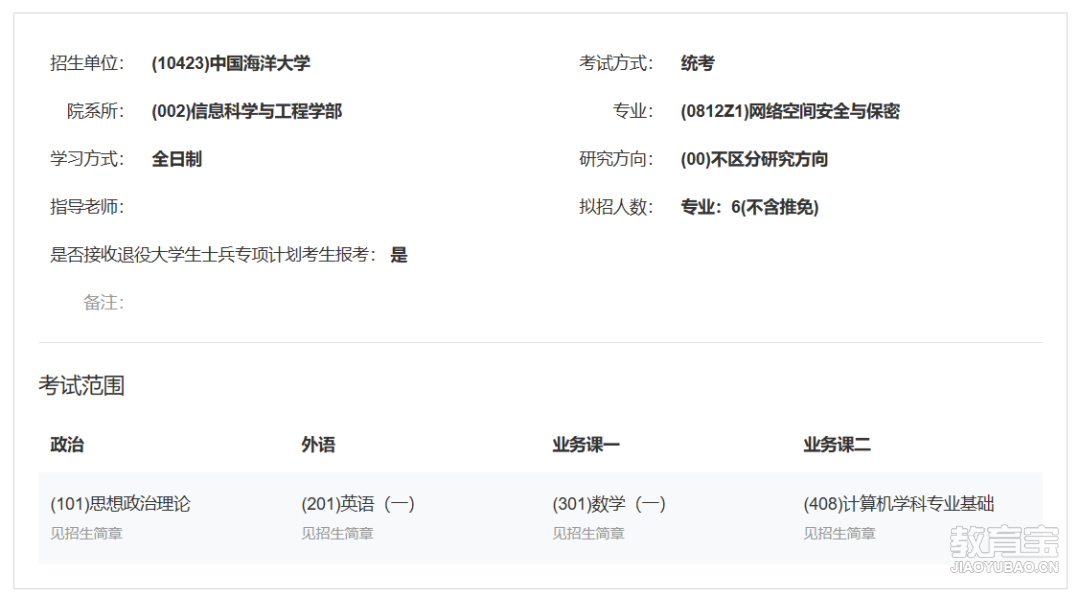Image resolution: width=1080 pixels, height=596 pixels.
Task: Select the (408)计算机学科专业基础 cell
Action: coord(899,504)
